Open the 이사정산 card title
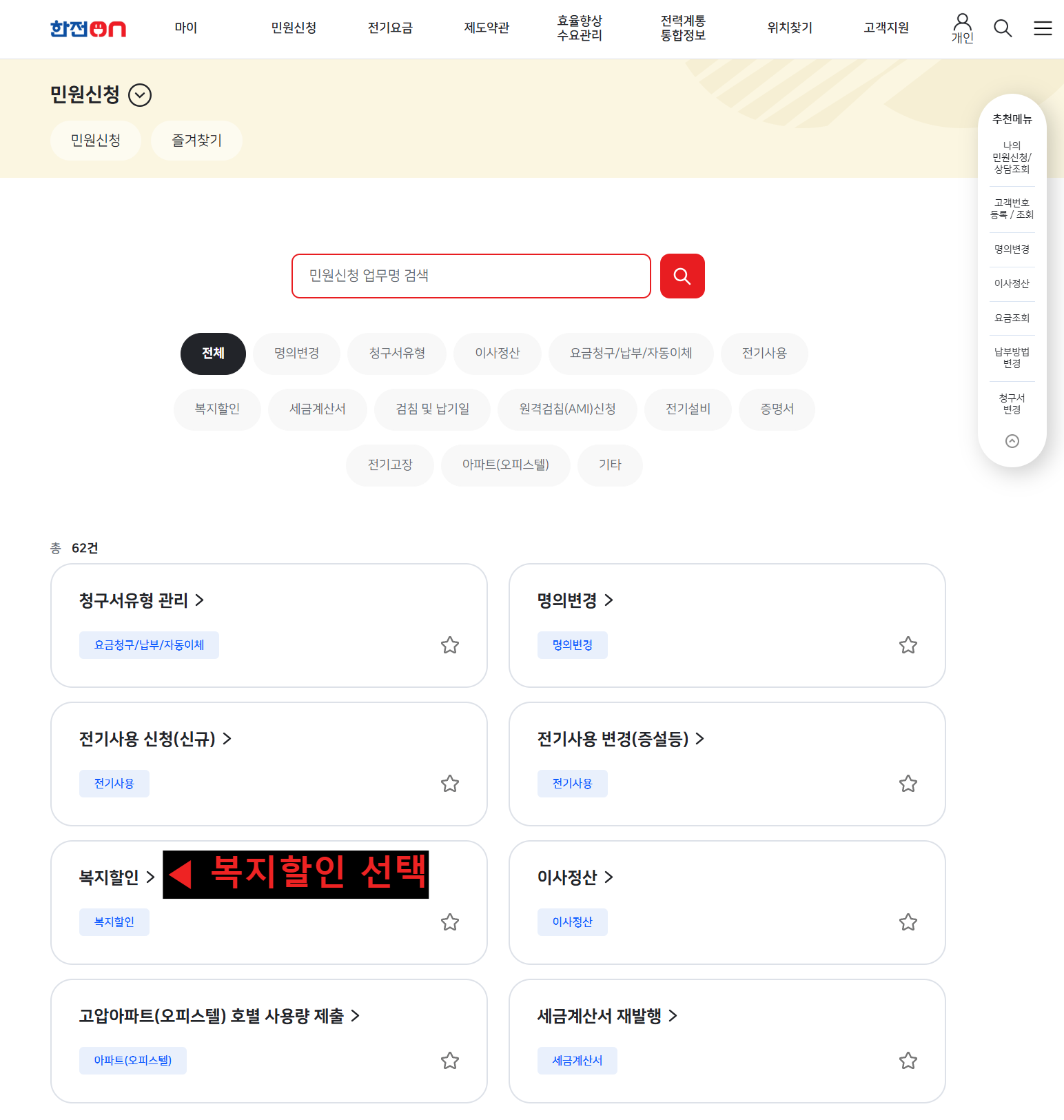The height and width of the screenshot is (1120, 1064). [x=575, y=877]
